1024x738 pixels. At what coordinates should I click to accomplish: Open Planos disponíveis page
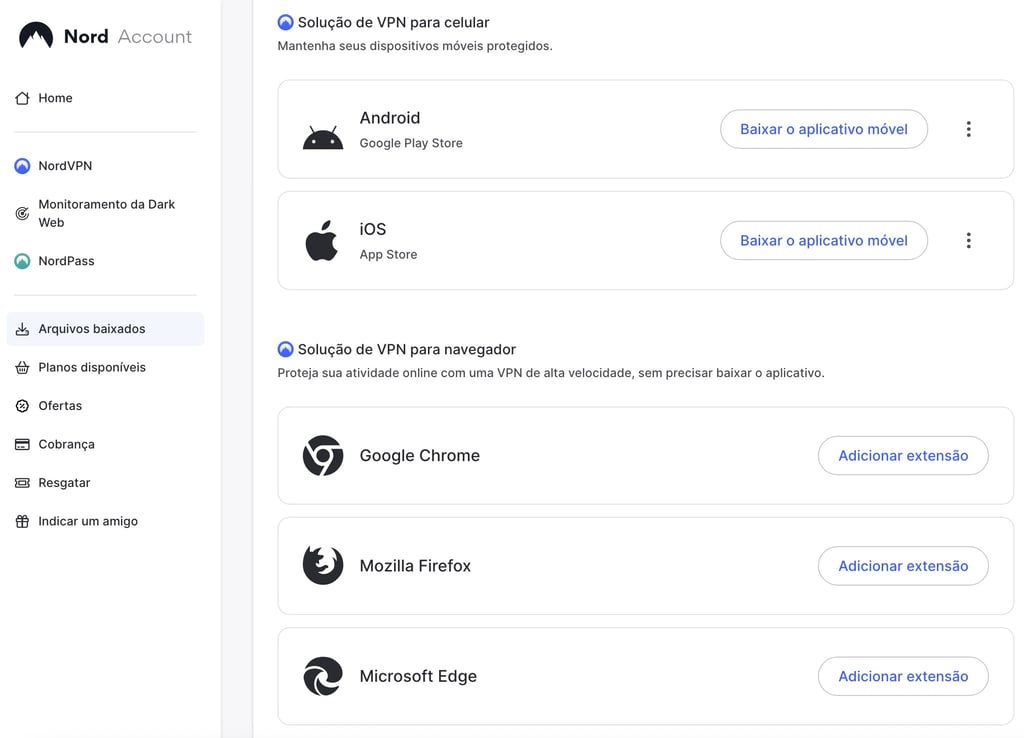tap(105, 367)
